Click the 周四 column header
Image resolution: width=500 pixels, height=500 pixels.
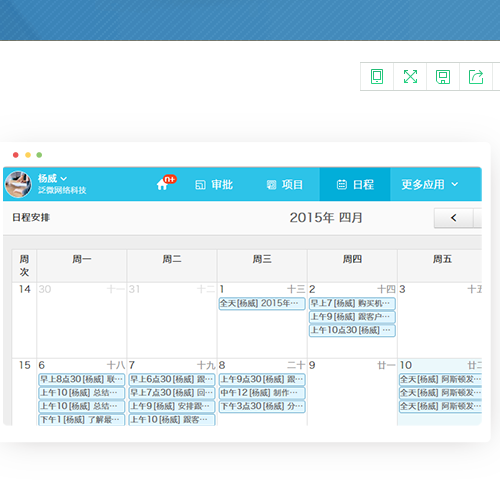point(352,265)
